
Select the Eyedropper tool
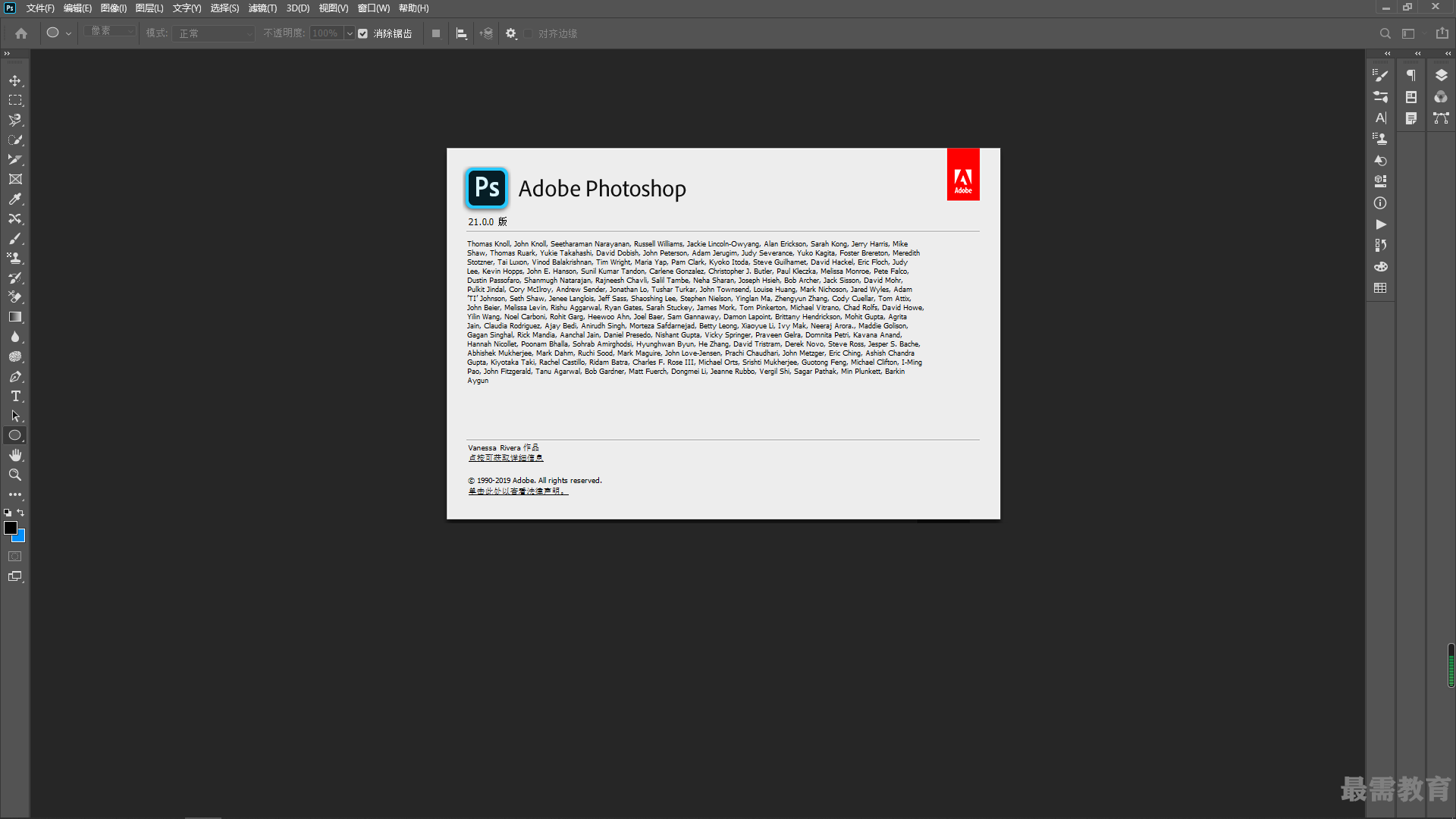coord(15,199)
